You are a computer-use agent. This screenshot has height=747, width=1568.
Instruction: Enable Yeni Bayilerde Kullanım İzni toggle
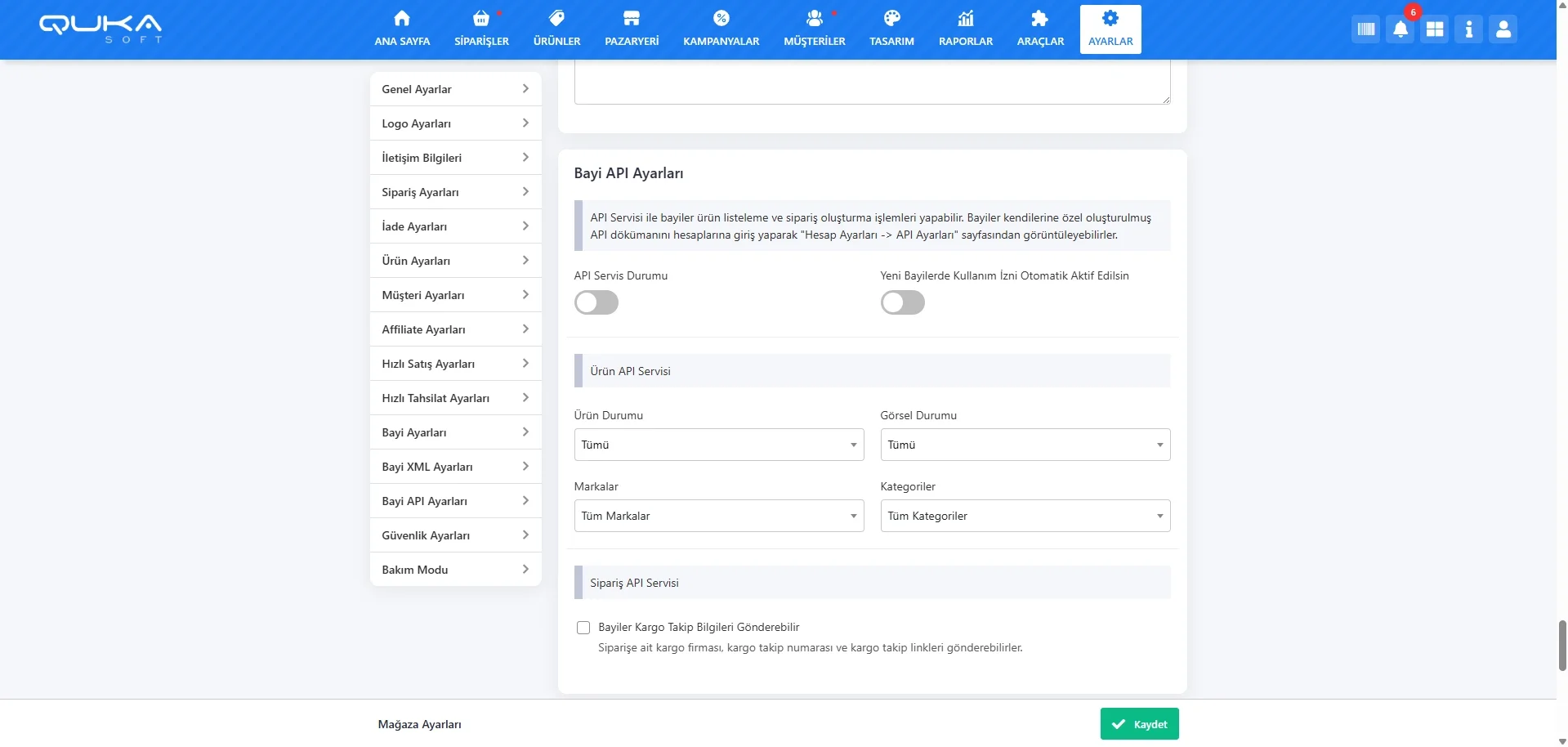tap(902, 303)
